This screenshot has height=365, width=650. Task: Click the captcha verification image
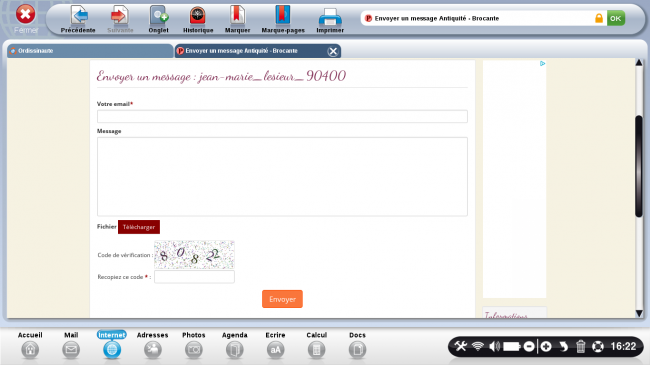click(194, 255)
